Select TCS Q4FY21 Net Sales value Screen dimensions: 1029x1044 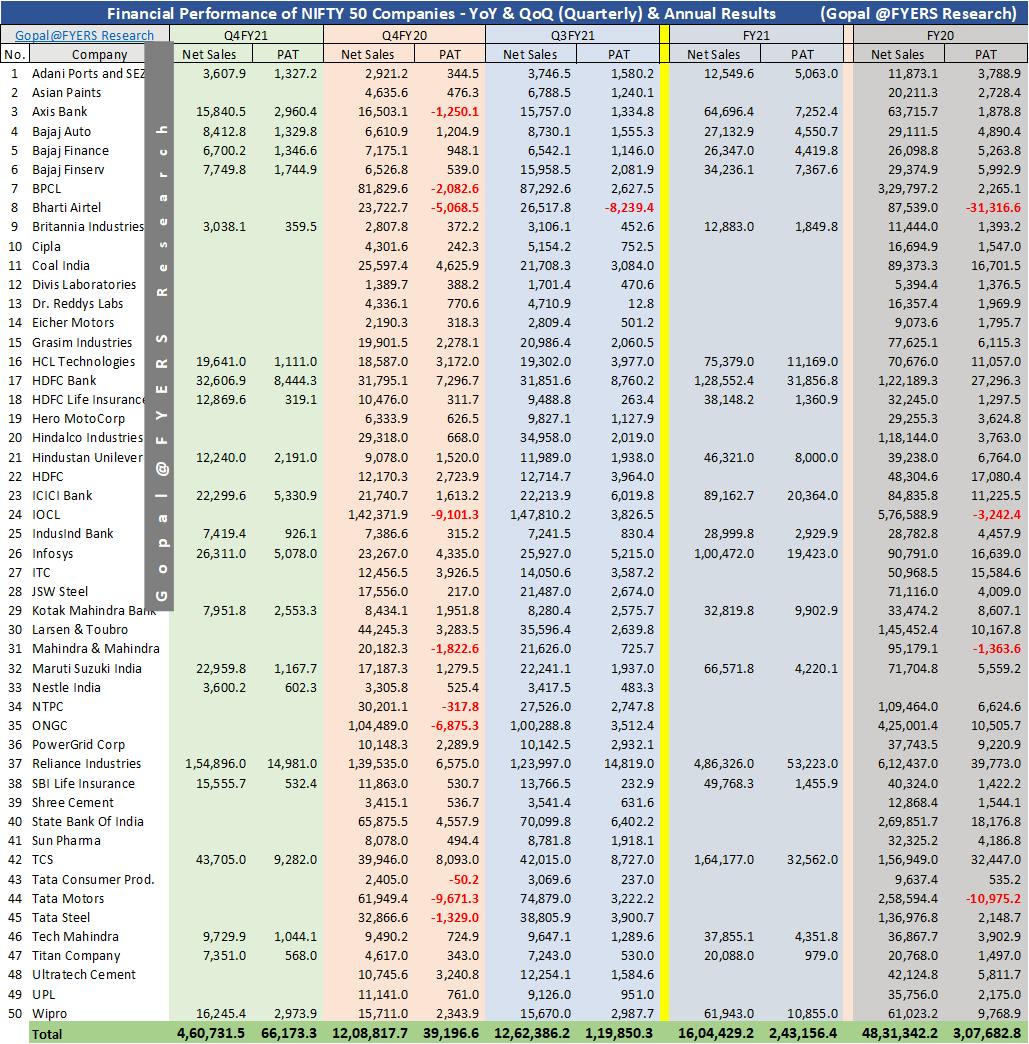(220, 860)
